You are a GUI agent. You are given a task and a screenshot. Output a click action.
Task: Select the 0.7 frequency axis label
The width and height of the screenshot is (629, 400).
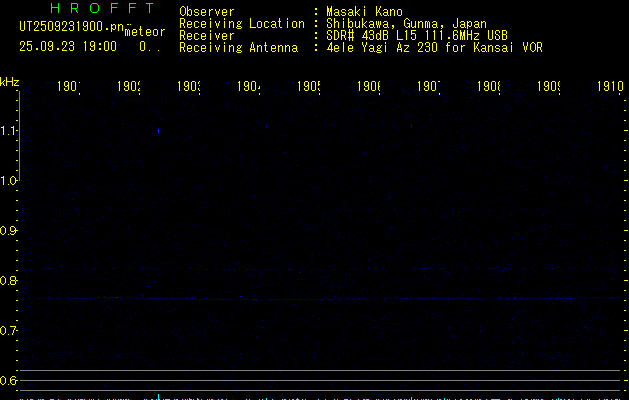click(x=9, y=331)
